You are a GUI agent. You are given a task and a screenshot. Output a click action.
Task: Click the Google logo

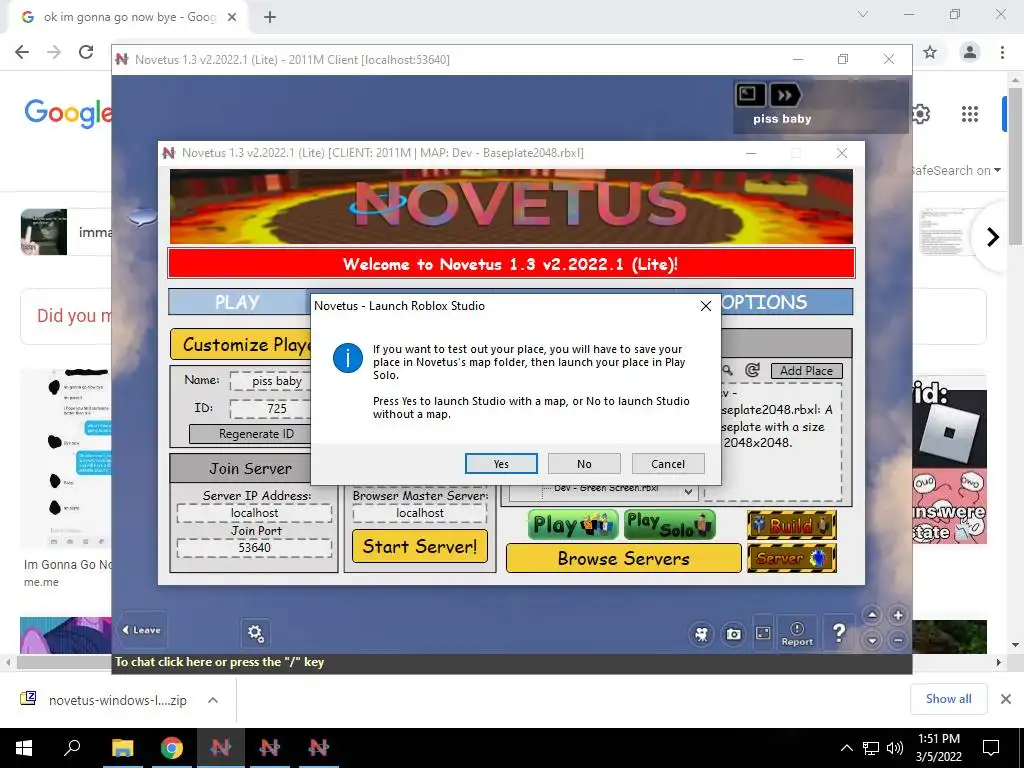(x=68, y=113)
